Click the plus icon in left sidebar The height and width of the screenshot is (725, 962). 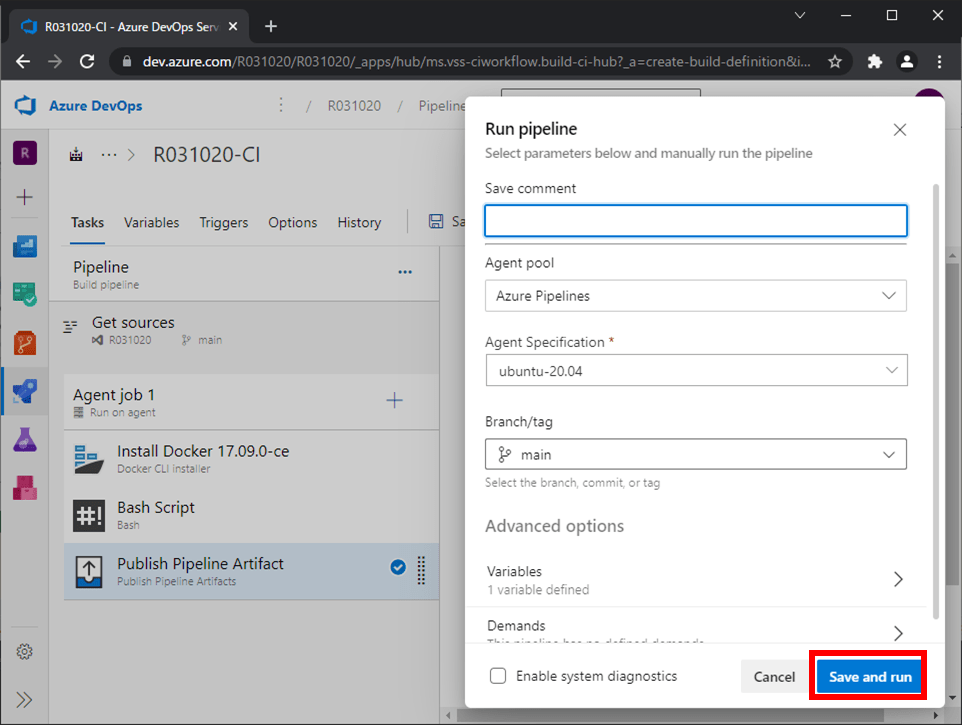click(25, 197)
